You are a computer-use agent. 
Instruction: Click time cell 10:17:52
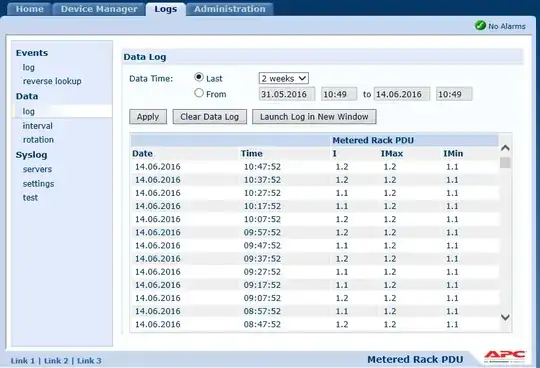click(x=262, y=206)
